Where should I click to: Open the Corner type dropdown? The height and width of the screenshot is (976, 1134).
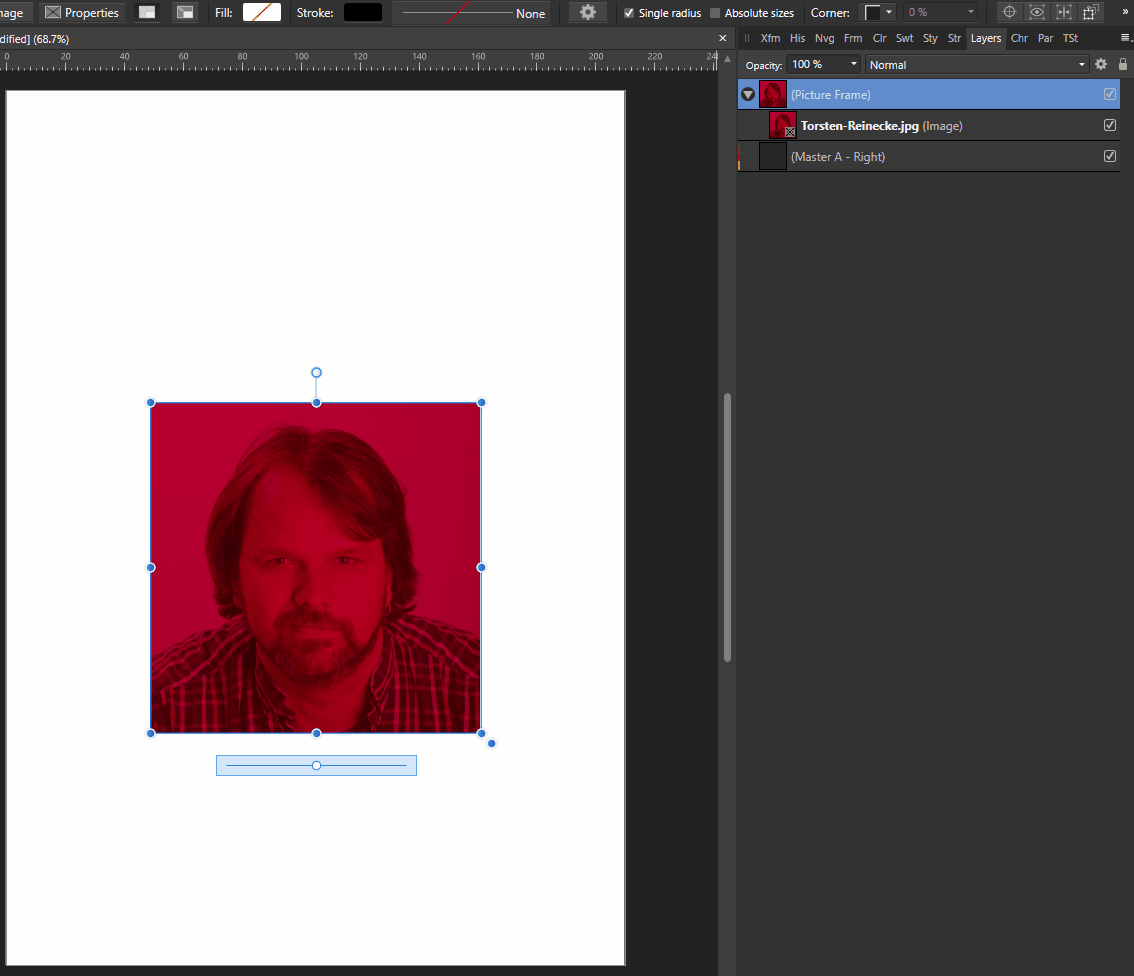coord(879,13)
